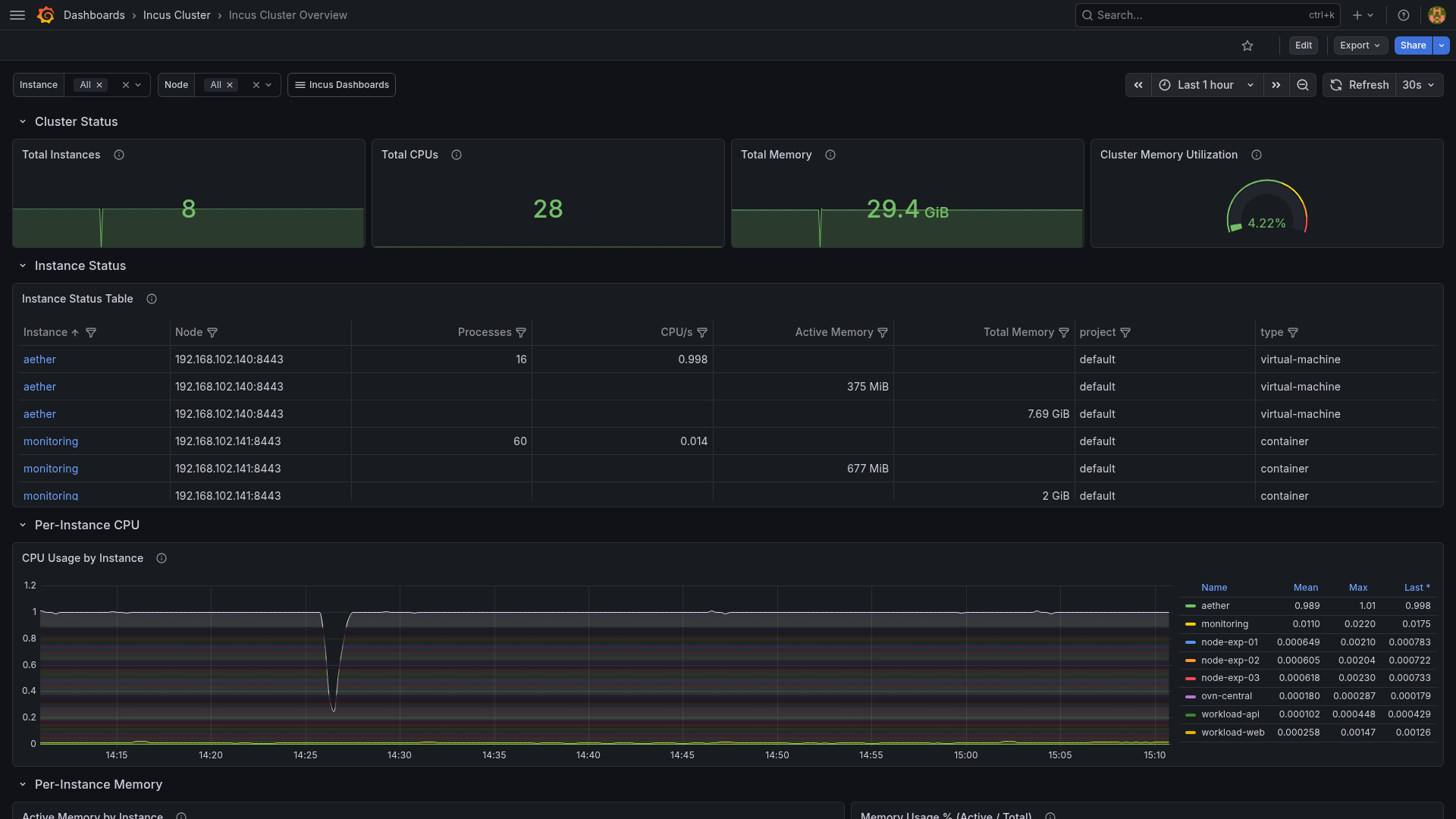The image size is (1456, 819).
Task: Collapse the Per-Instance CPU row
Action: coord(23,525)
